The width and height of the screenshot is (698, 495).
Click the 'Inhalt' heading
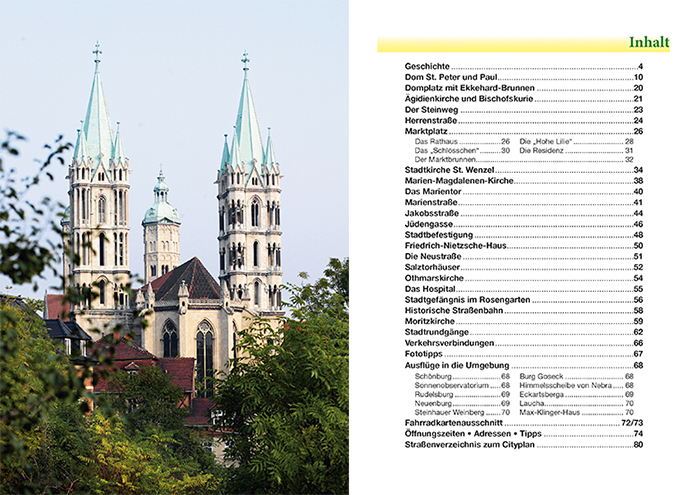click(x=649, y=42)
